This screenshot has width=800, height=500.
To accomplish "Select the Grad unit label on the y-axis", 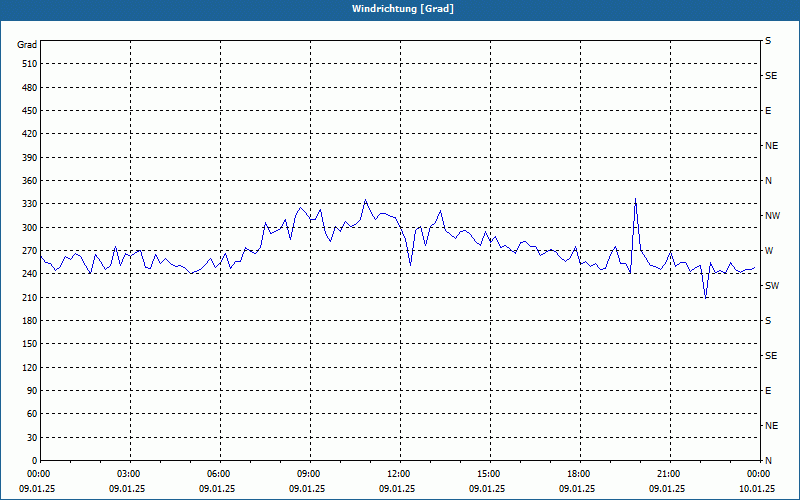I will click(x=27, y=45).
